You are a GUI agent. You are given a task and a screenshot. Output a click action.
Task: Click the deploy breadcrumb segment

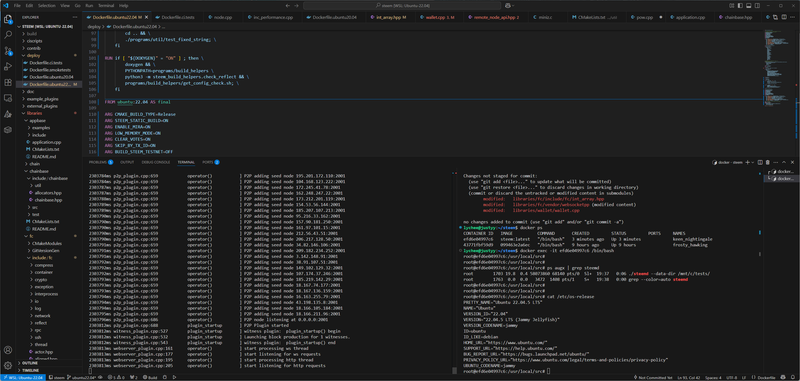94,26
